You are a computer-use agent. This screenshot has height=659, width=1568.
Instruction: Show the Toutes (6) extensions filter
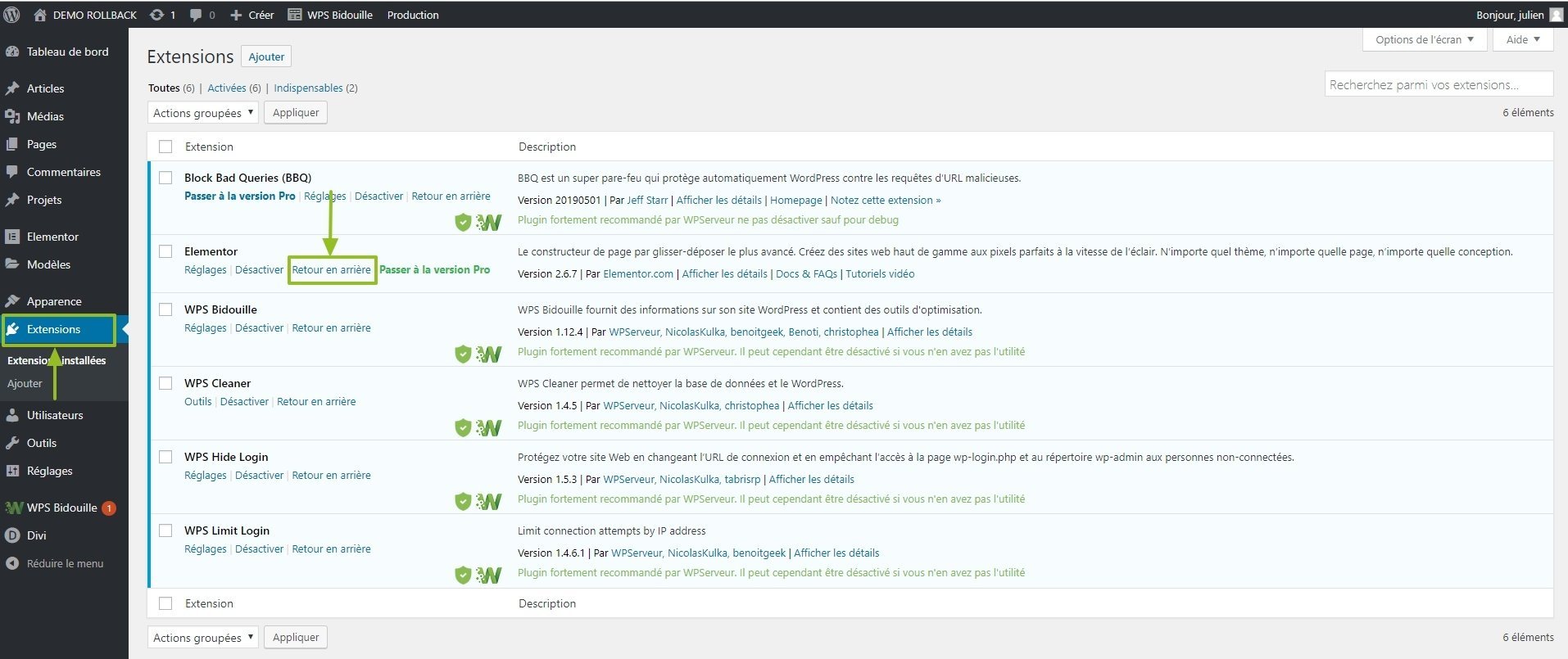point(171,88)
